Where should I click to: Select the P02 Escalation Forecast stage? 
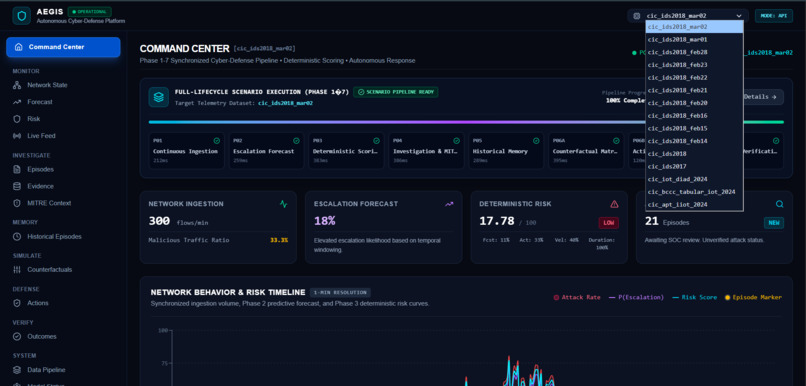pos(267,151)
